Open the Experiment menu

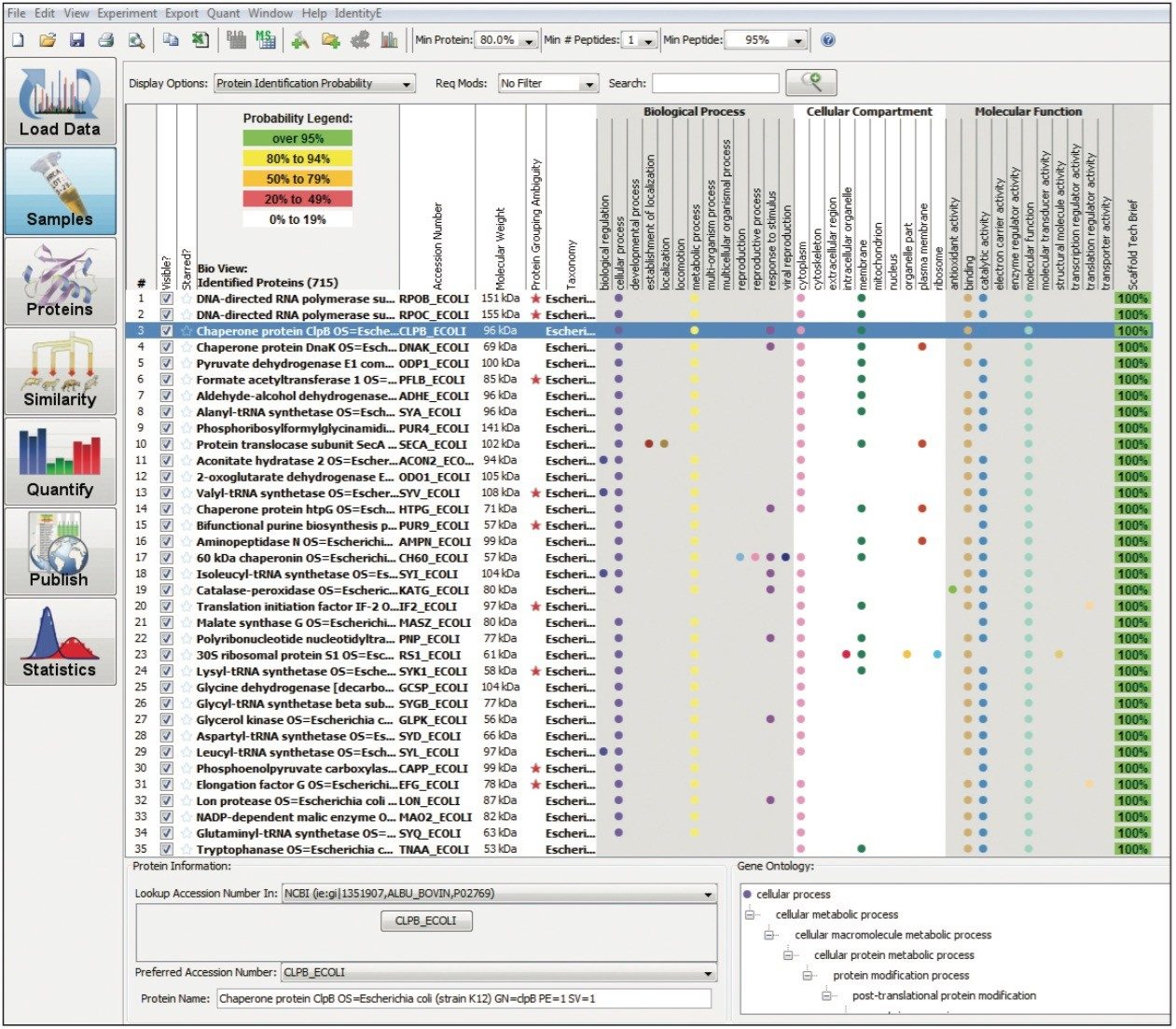[x=128, y=13]
